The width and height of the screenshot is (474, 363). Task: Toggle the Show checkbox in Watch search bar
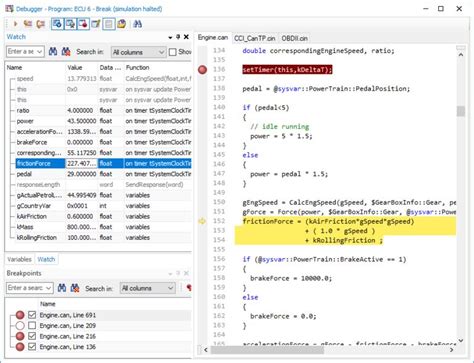173,52
